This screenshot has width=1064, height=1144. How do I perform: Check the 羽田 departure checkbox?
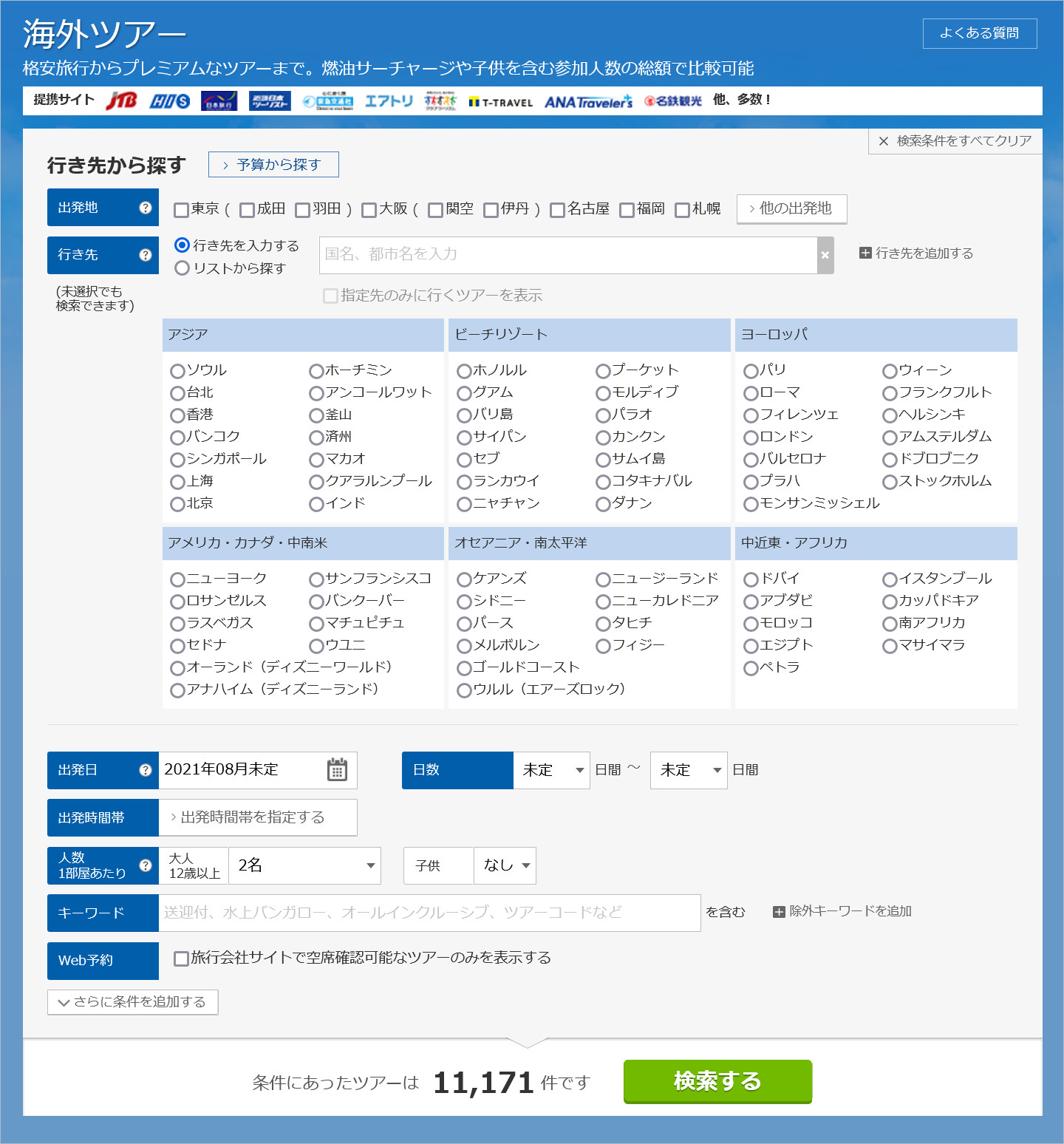coord(302,210)
